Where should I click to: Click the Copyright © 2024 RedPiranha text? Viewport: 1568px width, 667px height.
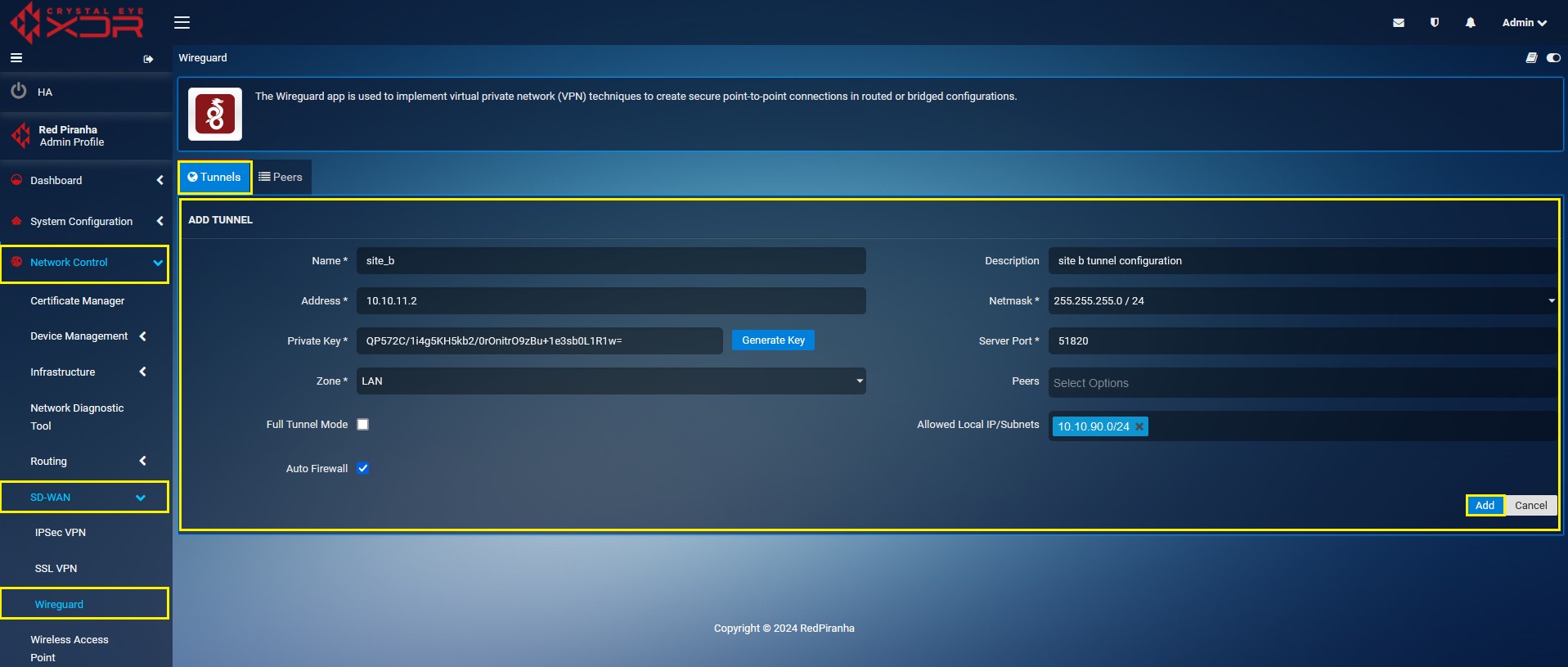784,629
